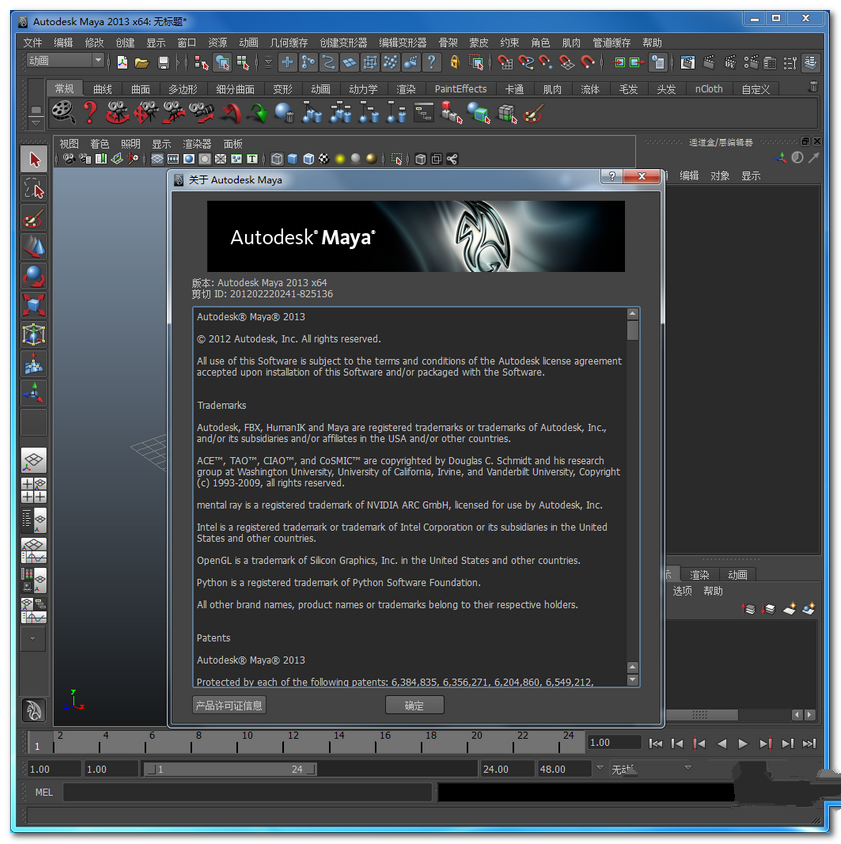The image size is (841, 844).
Task: Click the scroll down arrow in About text
Action: point(633,680)
